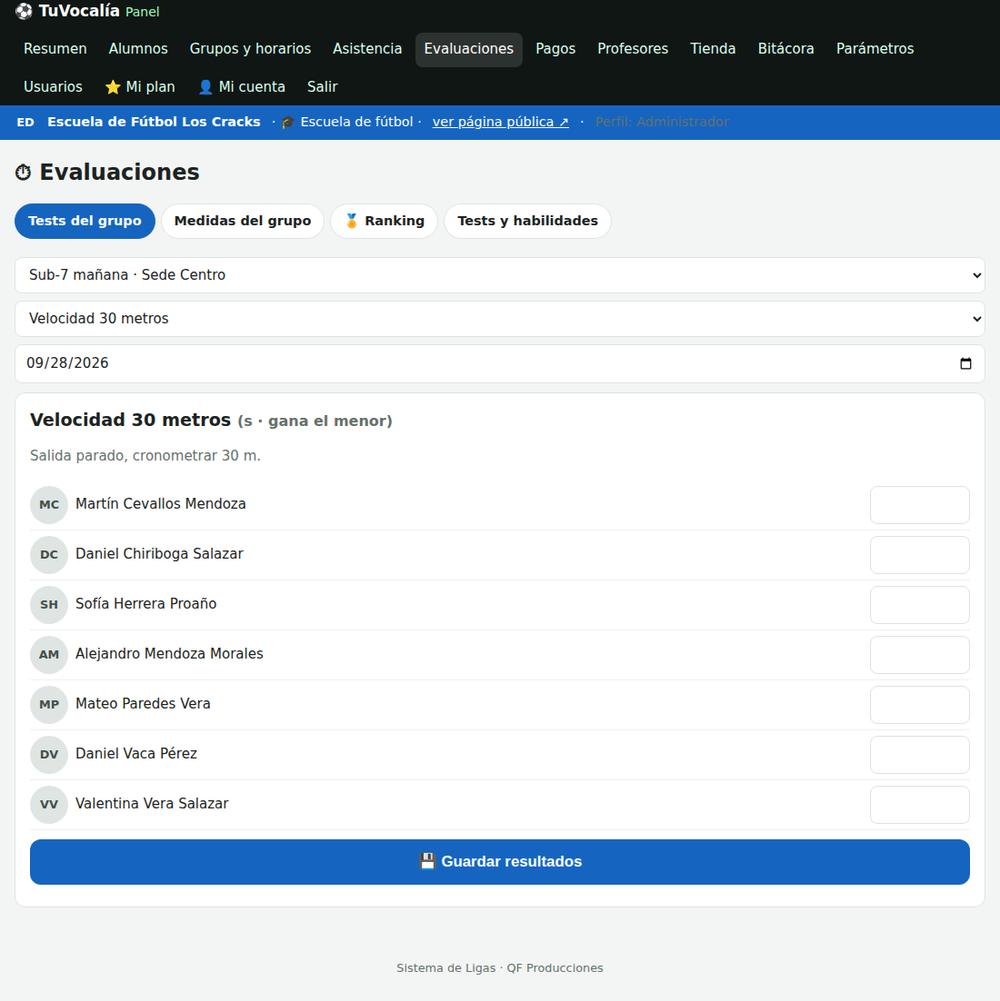Open Grupos y horarios
The height and width of the screenshot is (1001, 1000).
tap(250, 49)
